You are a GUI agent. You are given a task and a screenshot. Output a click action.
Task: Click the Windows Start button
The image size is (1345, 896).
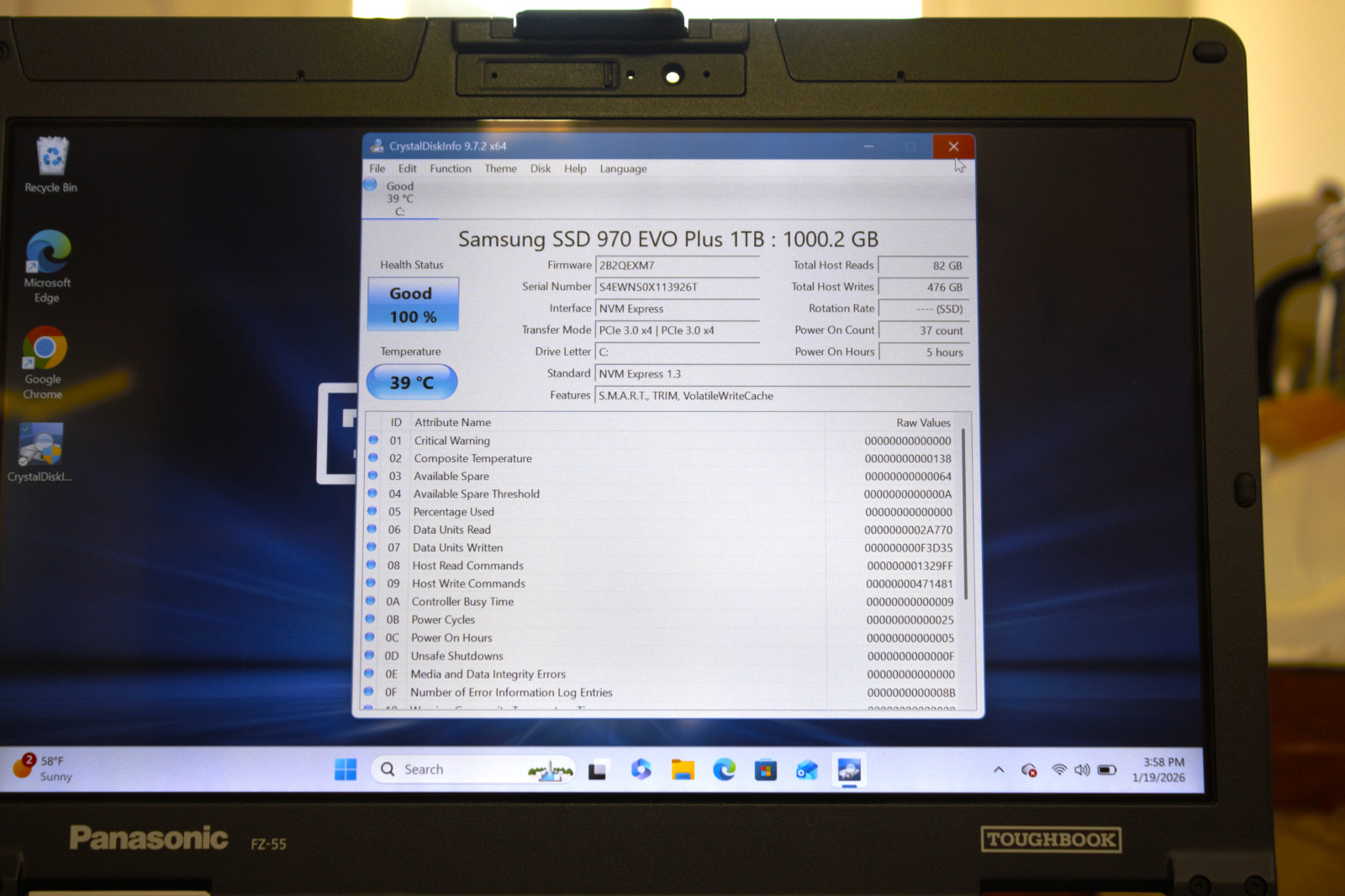(x=345, y=769)
